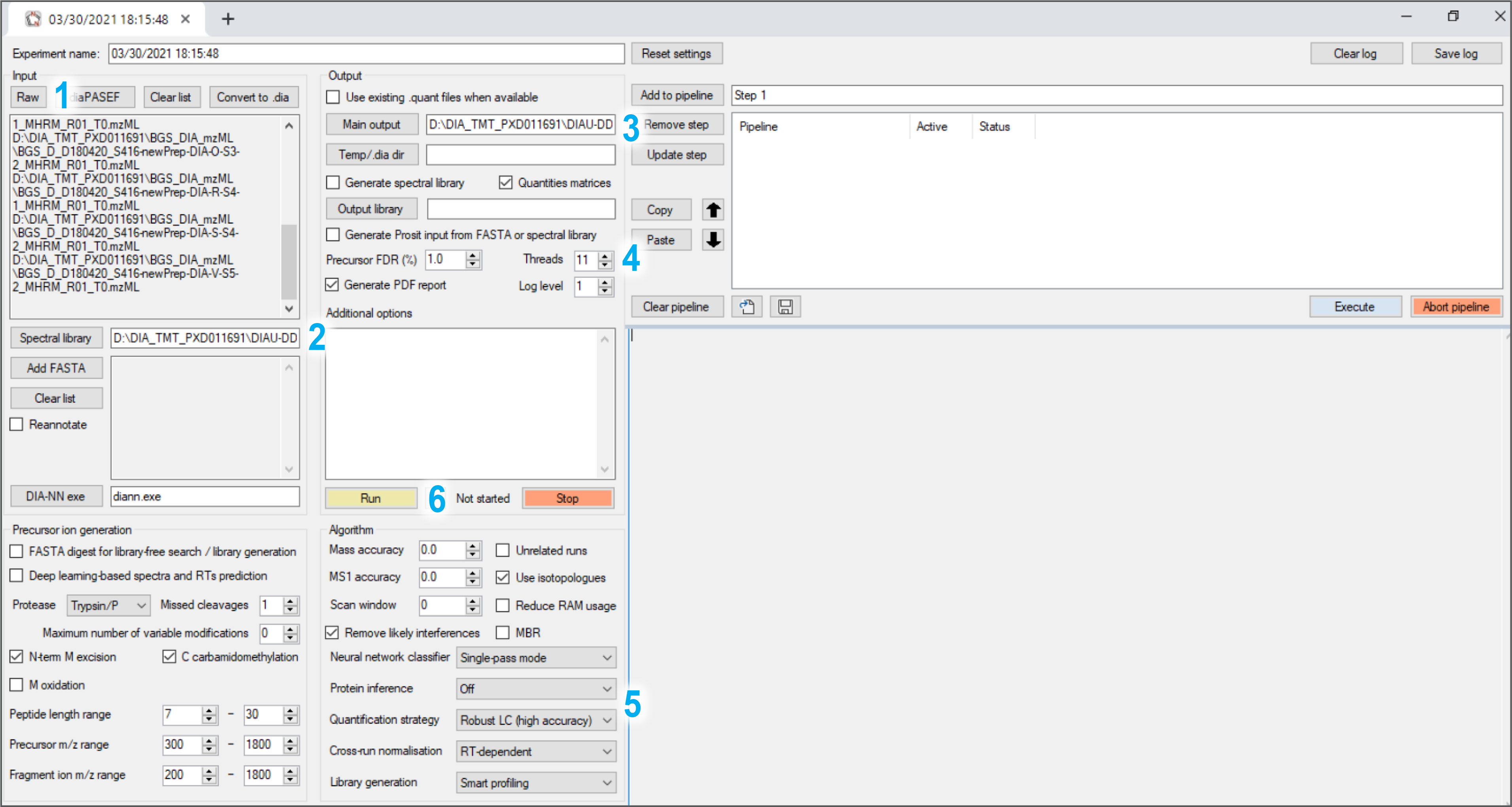Enable Generate spectral library checkbox
1512x807 pixels.
[x=333, y=183]
